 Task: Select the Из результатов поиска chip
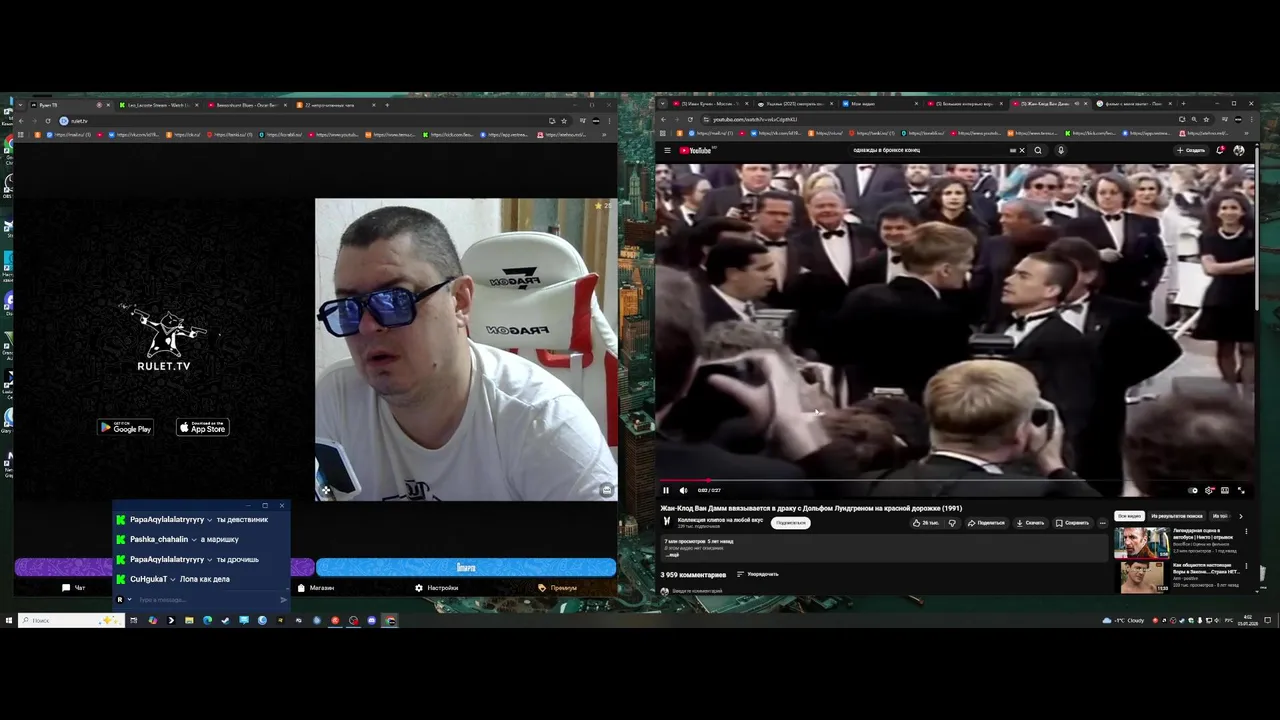tap(1177, 516)
